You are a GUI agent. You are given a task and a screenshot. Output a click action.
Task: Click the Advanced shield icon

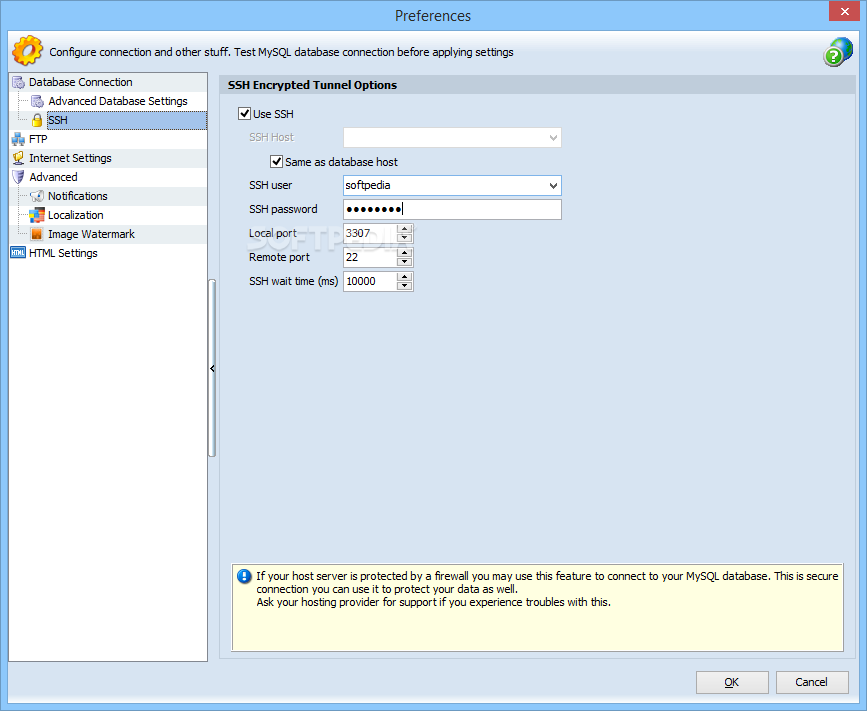[18, 177]
